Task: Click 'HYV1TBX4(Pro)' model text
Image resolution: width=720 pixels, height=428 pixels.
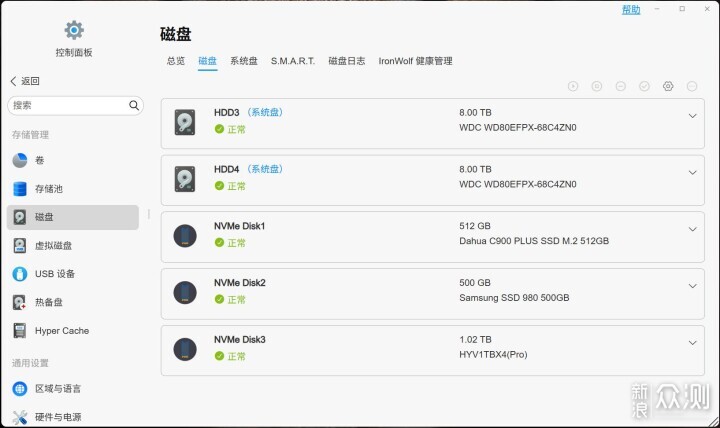Action: click(493, 355)
